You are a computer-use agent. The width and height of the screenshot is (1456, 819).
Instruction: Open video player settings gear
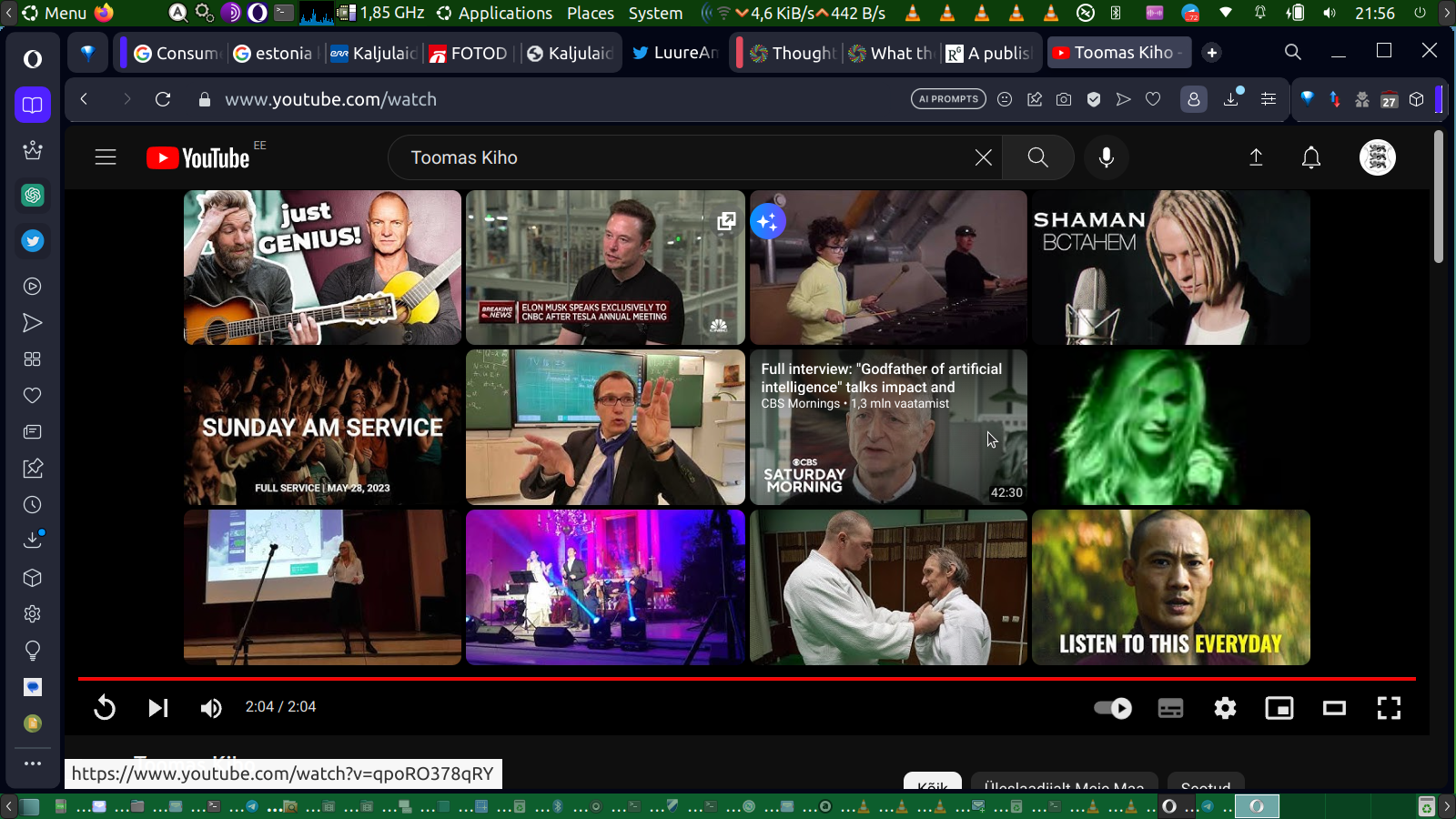pyautogui.click(x=1225, y=707)
